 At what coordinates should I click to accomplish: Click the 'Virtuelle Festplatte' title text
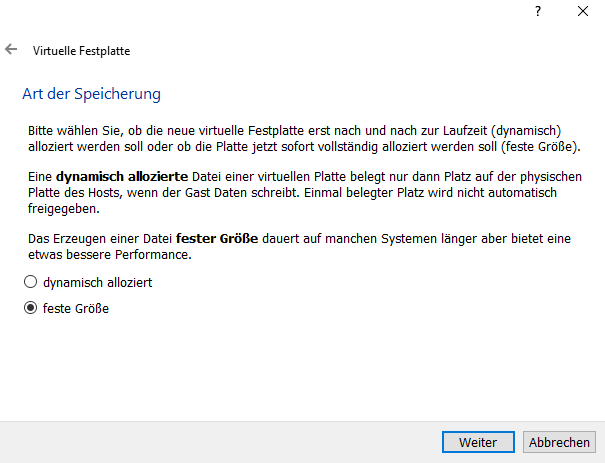pyautogui.click(x=81, y=51)
